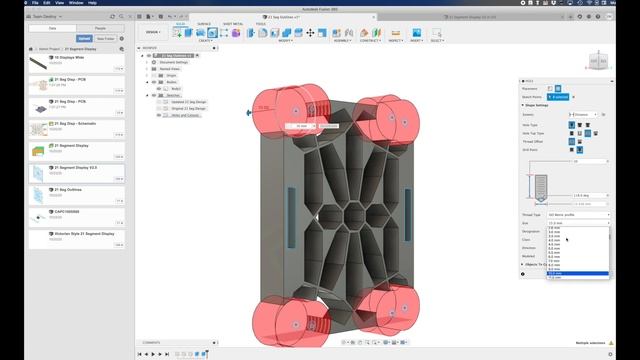Click the drill tip angle input field
640x360 pixels.
tap(591, 196)
